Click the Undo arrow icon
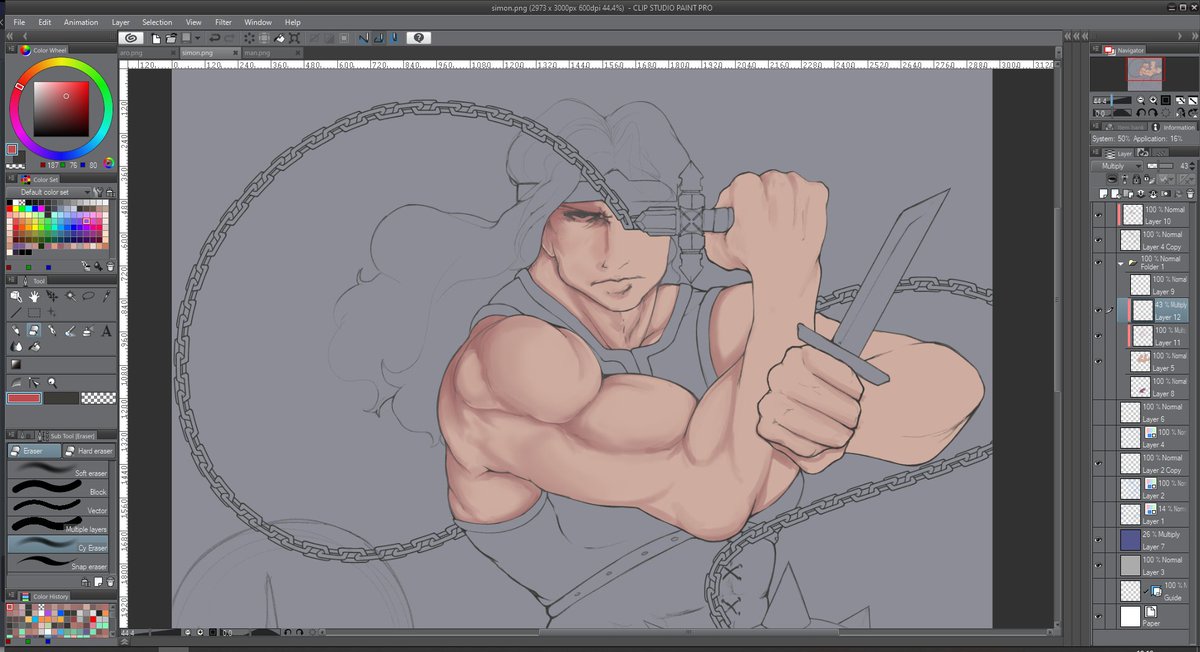 pyautogui.click(x=215, y=37)
